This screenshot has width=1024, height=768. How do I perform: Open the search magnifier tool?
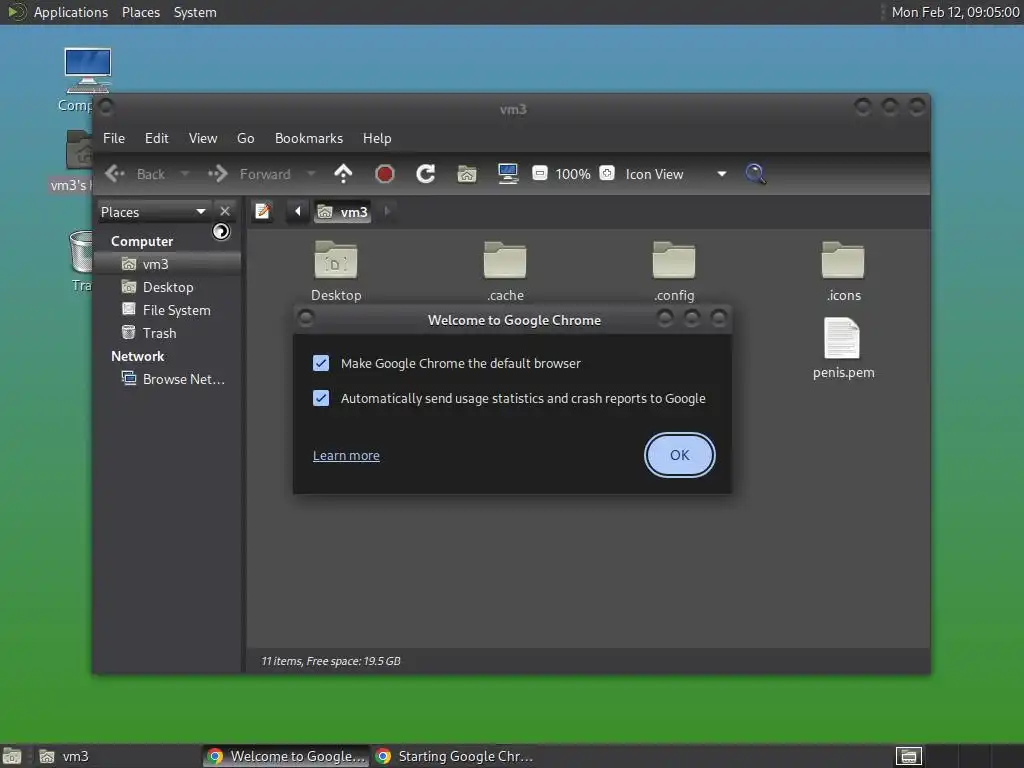(756, 174)
